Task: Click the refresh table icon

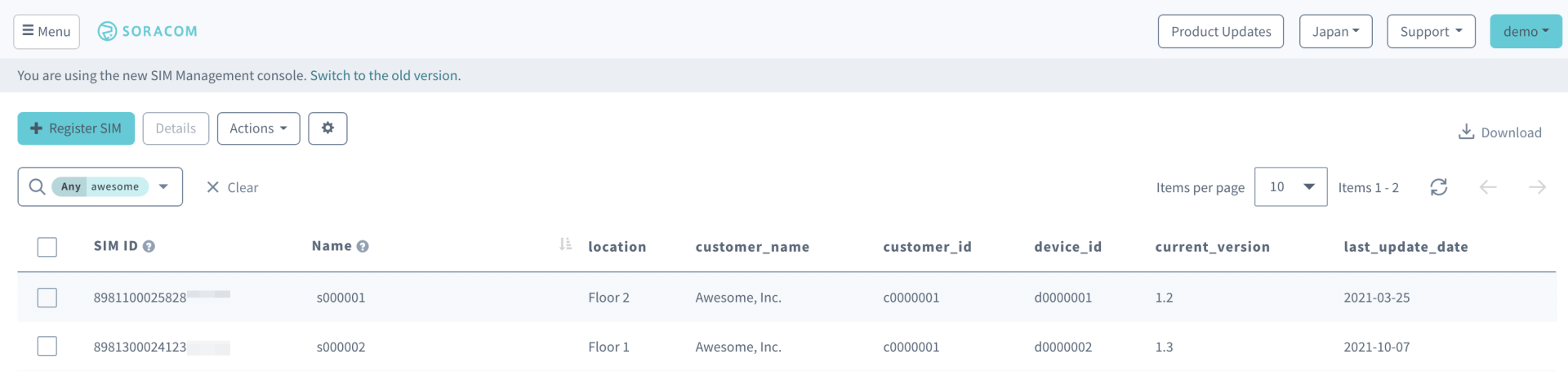Action: point(1438,187)
